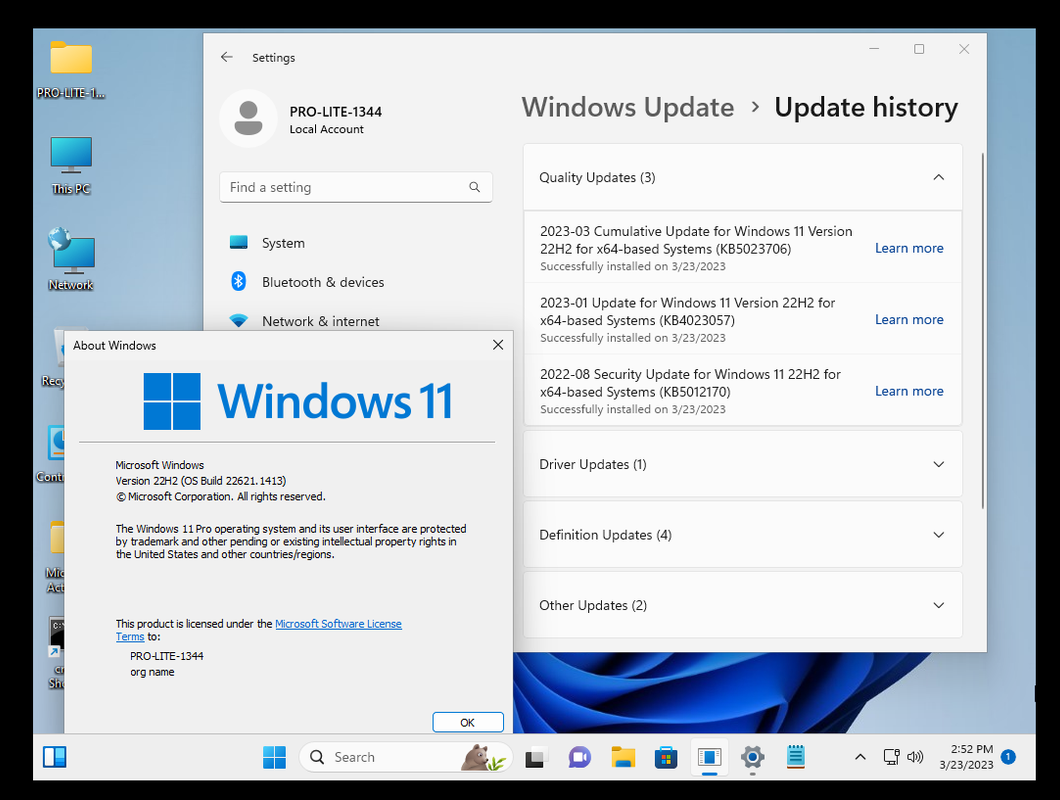This screenshot has height=800, width=1060.
Task: Click the search magnifier in Find a setting
Action: [475, 187]
